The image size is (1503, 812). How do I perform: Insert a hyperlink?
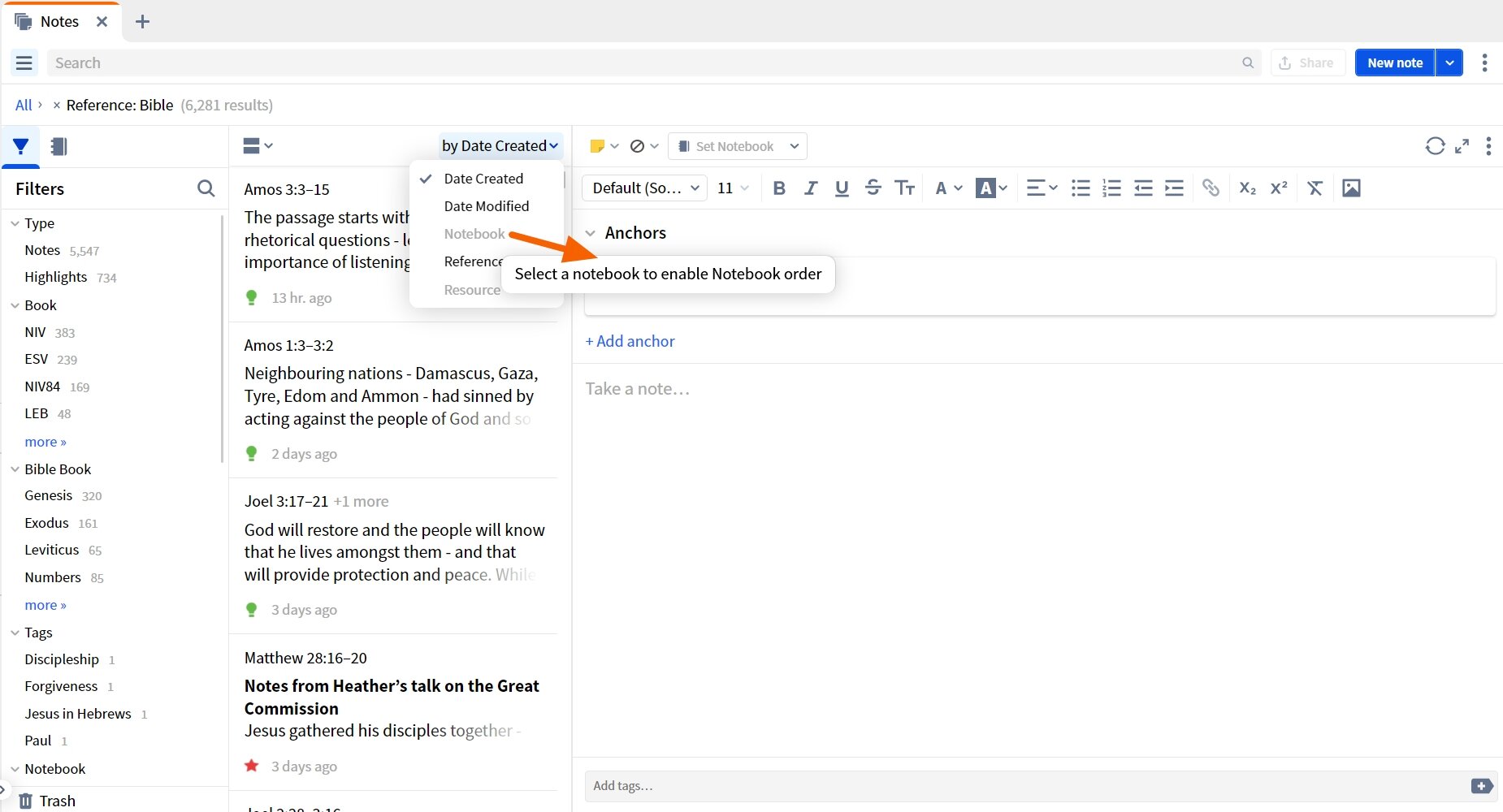[1211, 188]
